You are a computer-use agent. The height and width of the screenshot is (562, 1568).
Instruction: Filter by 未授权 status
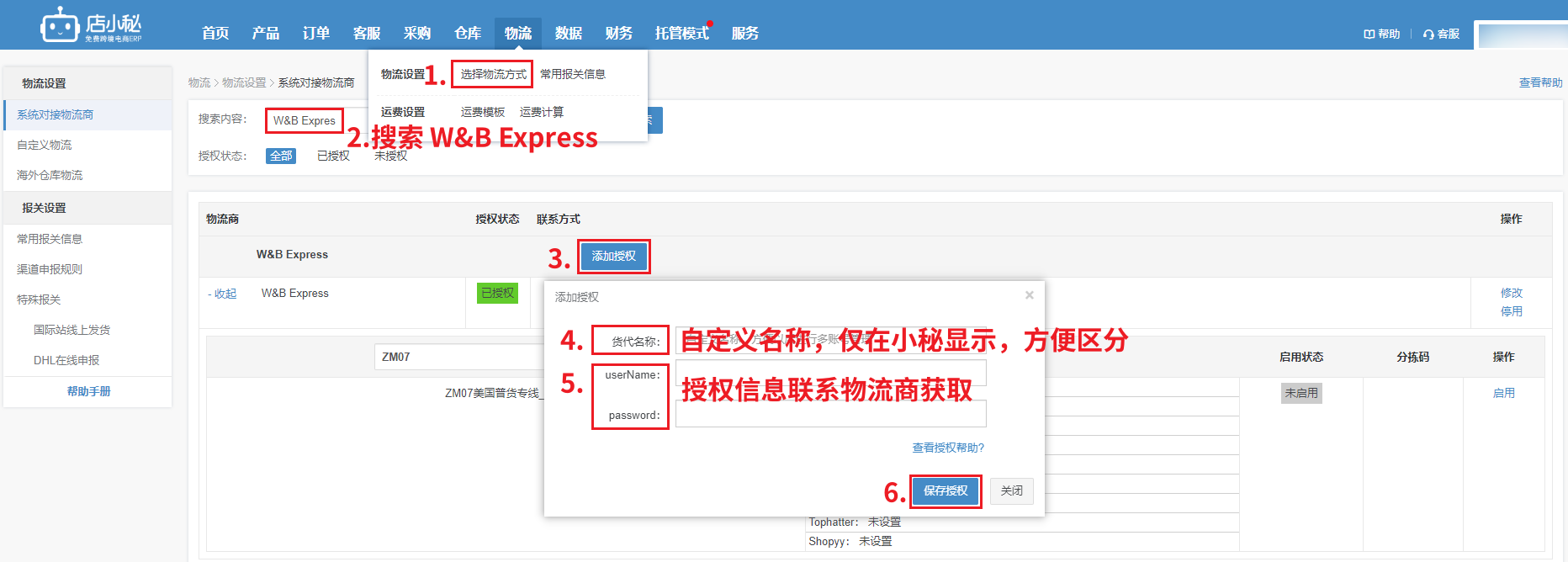click(x=391, y=156)
